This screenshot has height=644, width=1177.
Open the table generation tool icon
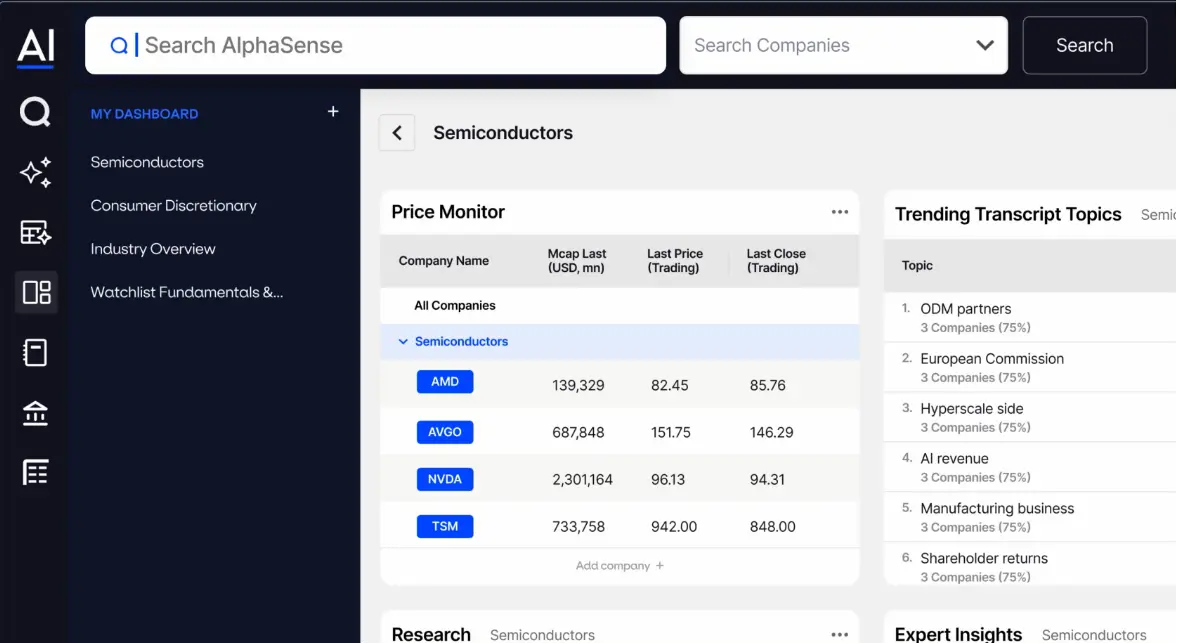(x=34, y=232)
